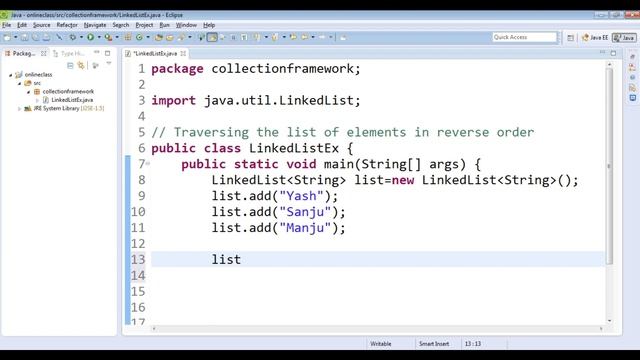
Task: Click the editor vertical scrollbar thumb
Action: click(609, 165)
